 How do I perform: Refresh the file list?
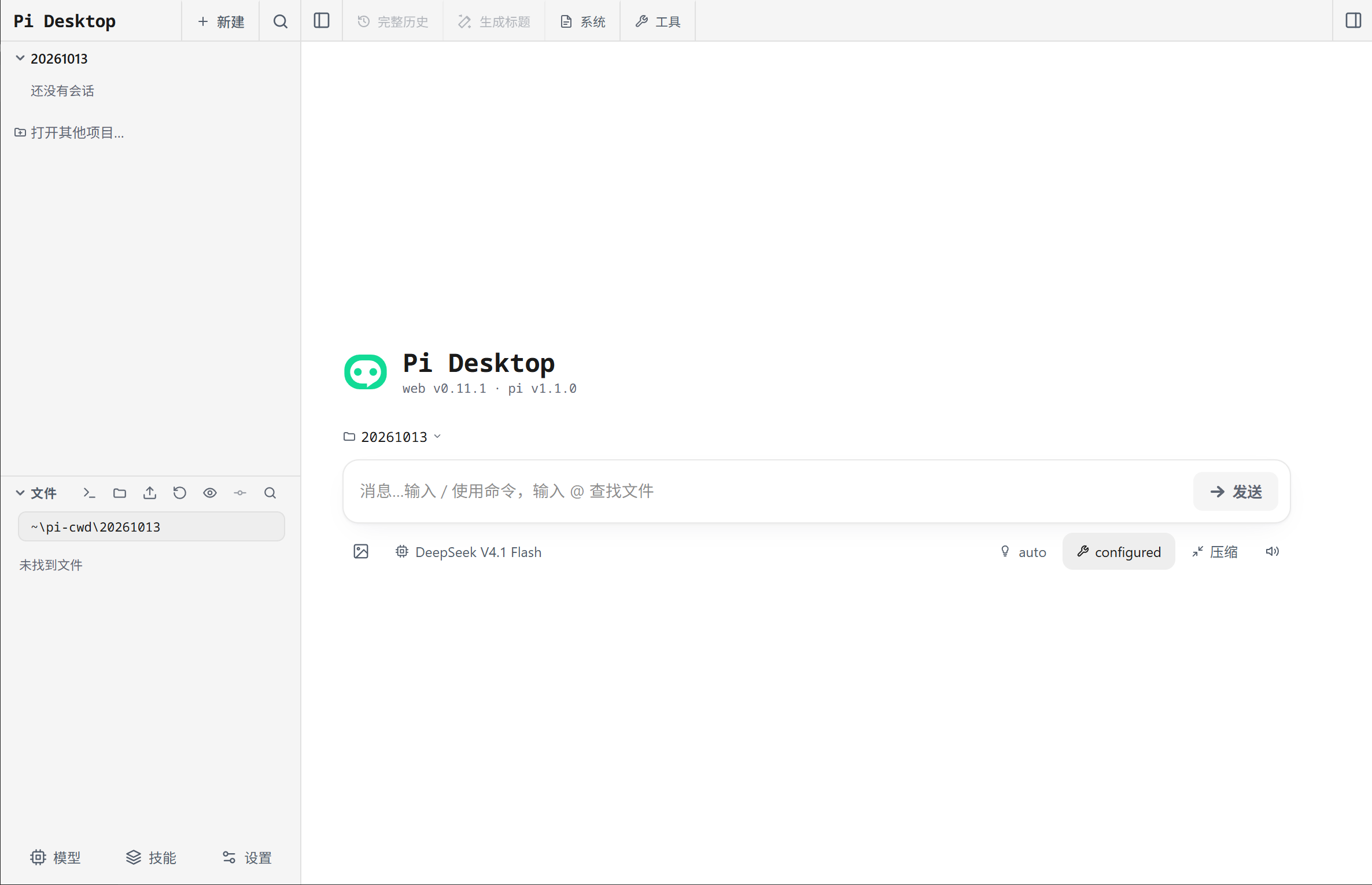pos(180,493)
